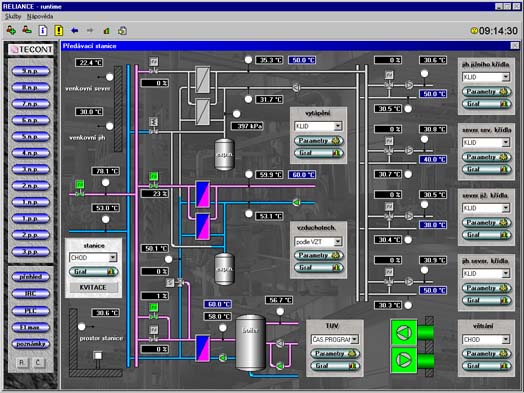Screen dimensions: 524x393
Task: Toggle the lower green pump button
Action: tap(404, 360)
